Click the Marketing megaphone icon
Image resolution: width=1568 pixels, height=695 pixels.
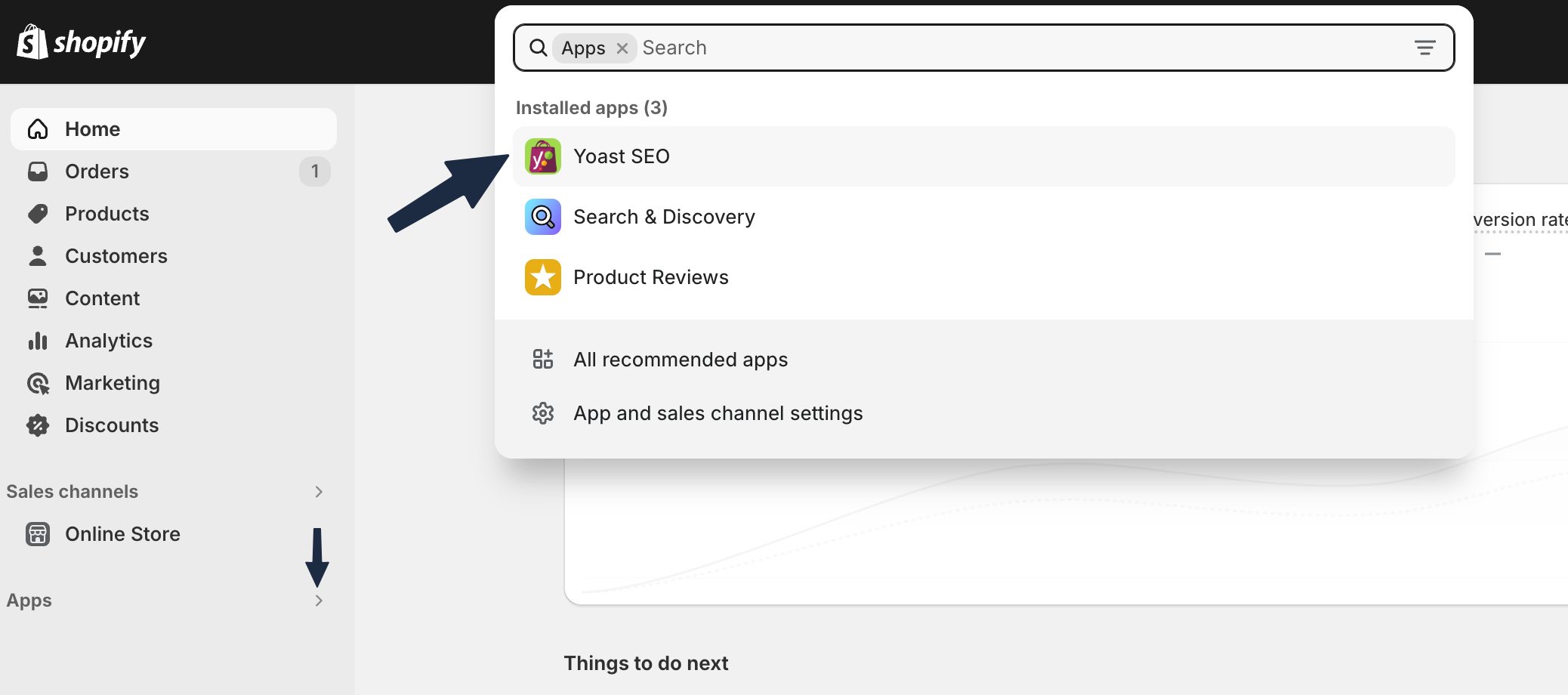coord(38,383)
